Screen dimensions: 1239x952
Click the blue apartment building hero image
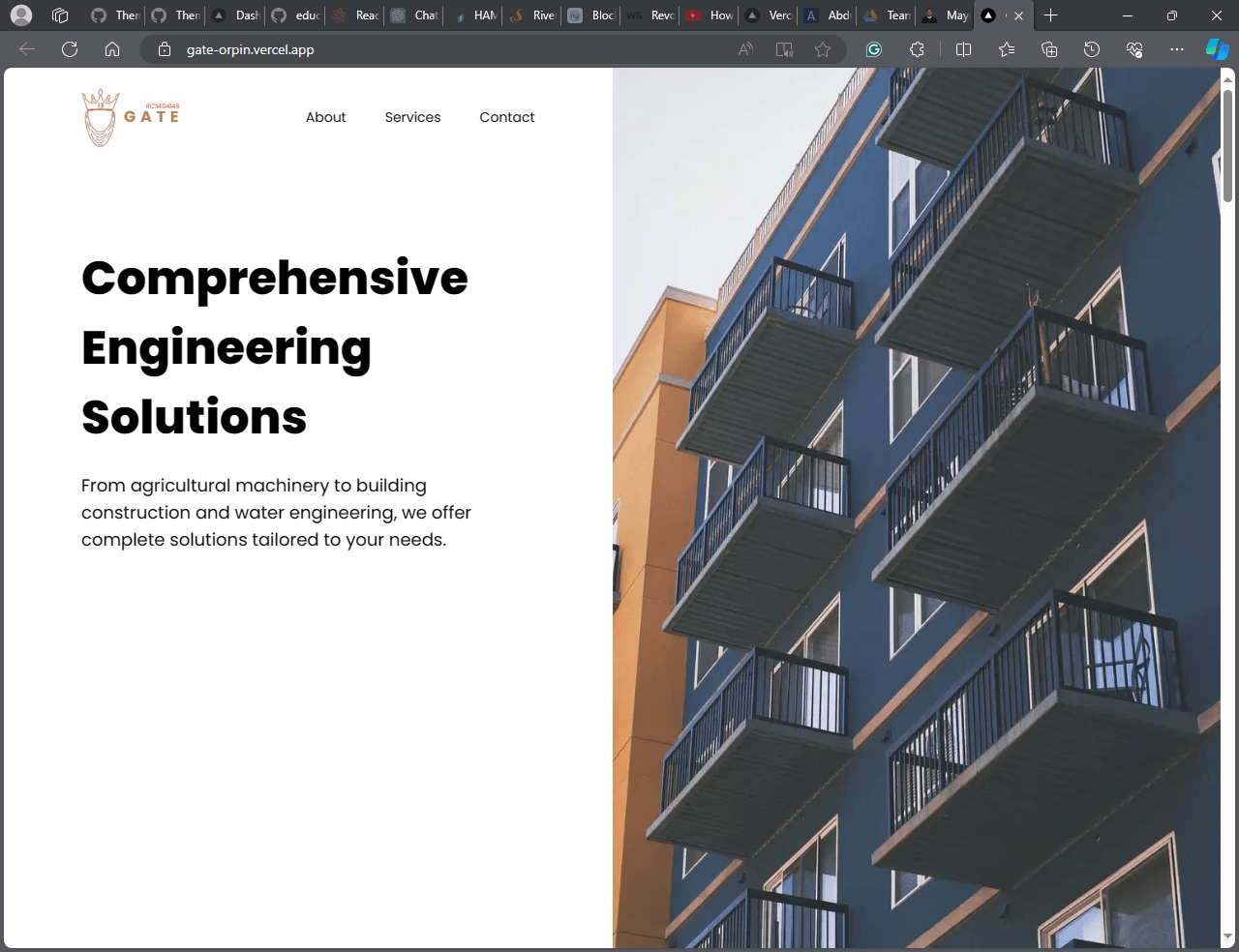pyautogui.click(x=916, y=508)
